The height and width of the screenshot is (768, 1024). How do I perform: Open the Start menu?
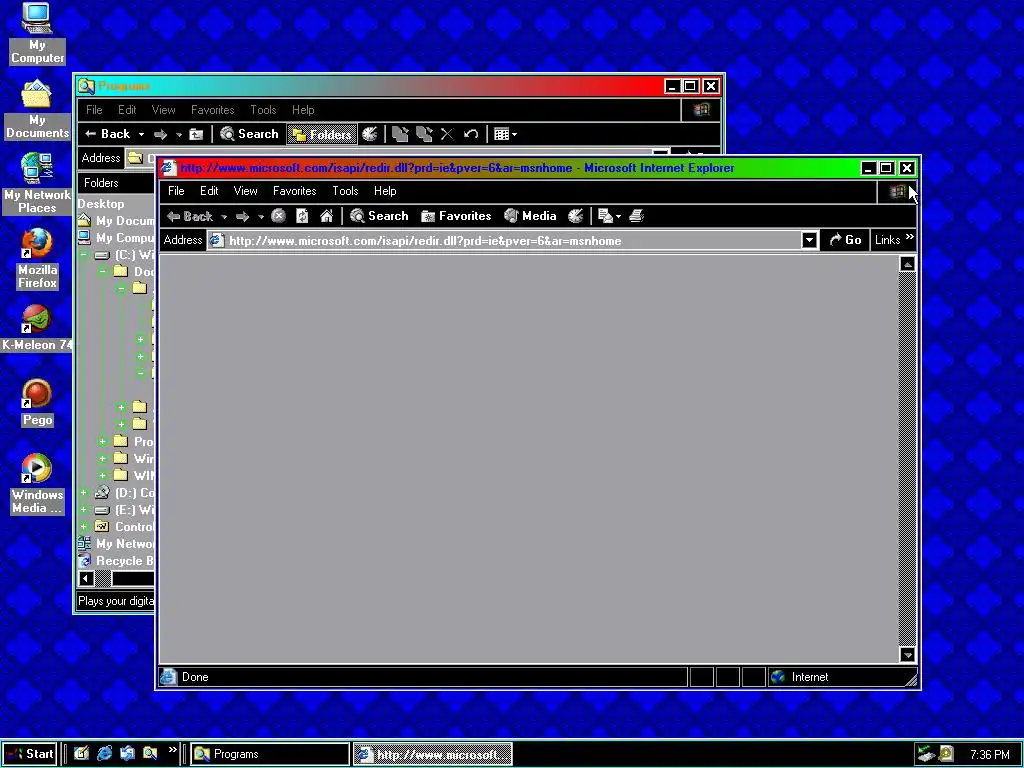coord(29,754)
